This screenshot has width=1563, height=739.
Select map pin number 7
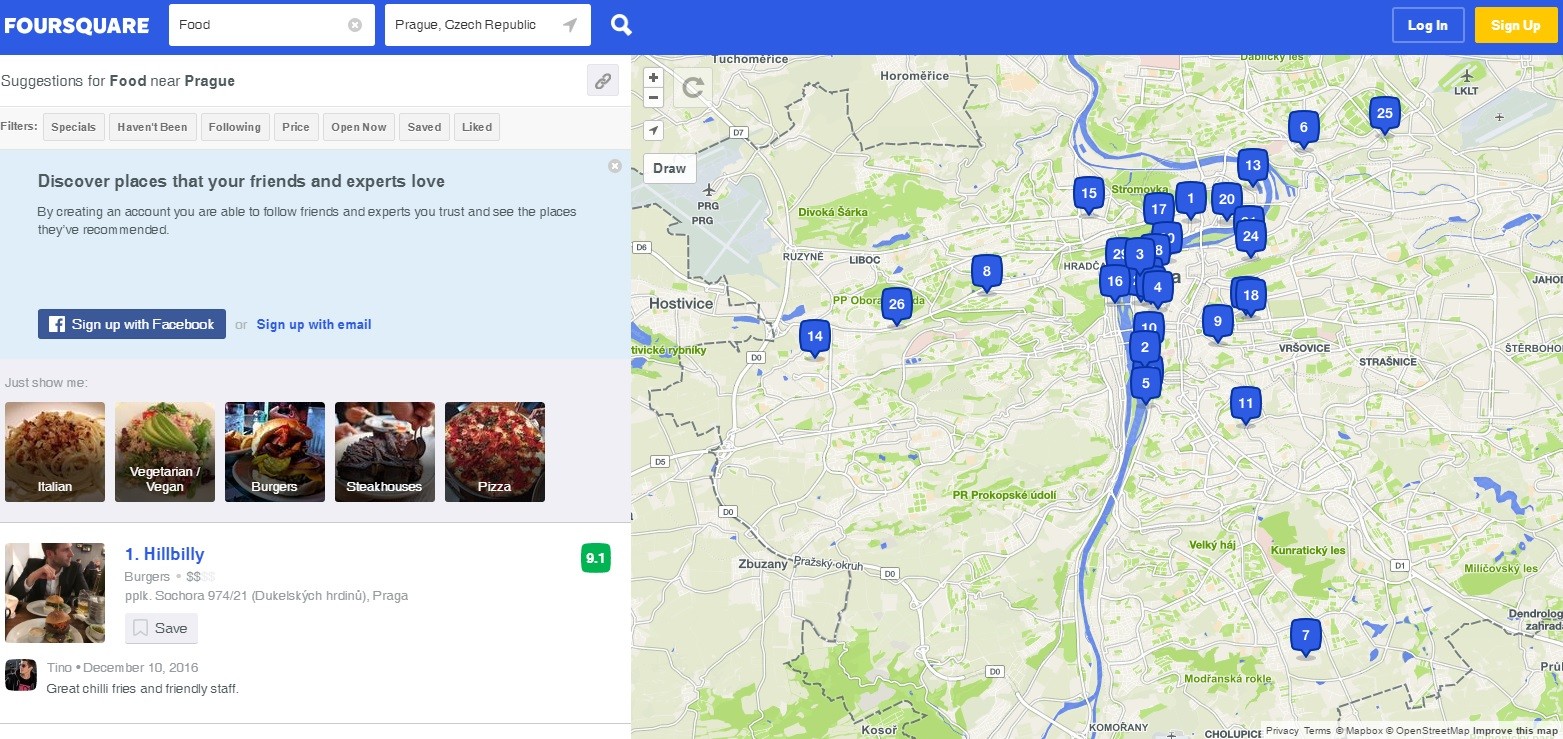[1305, 637]
